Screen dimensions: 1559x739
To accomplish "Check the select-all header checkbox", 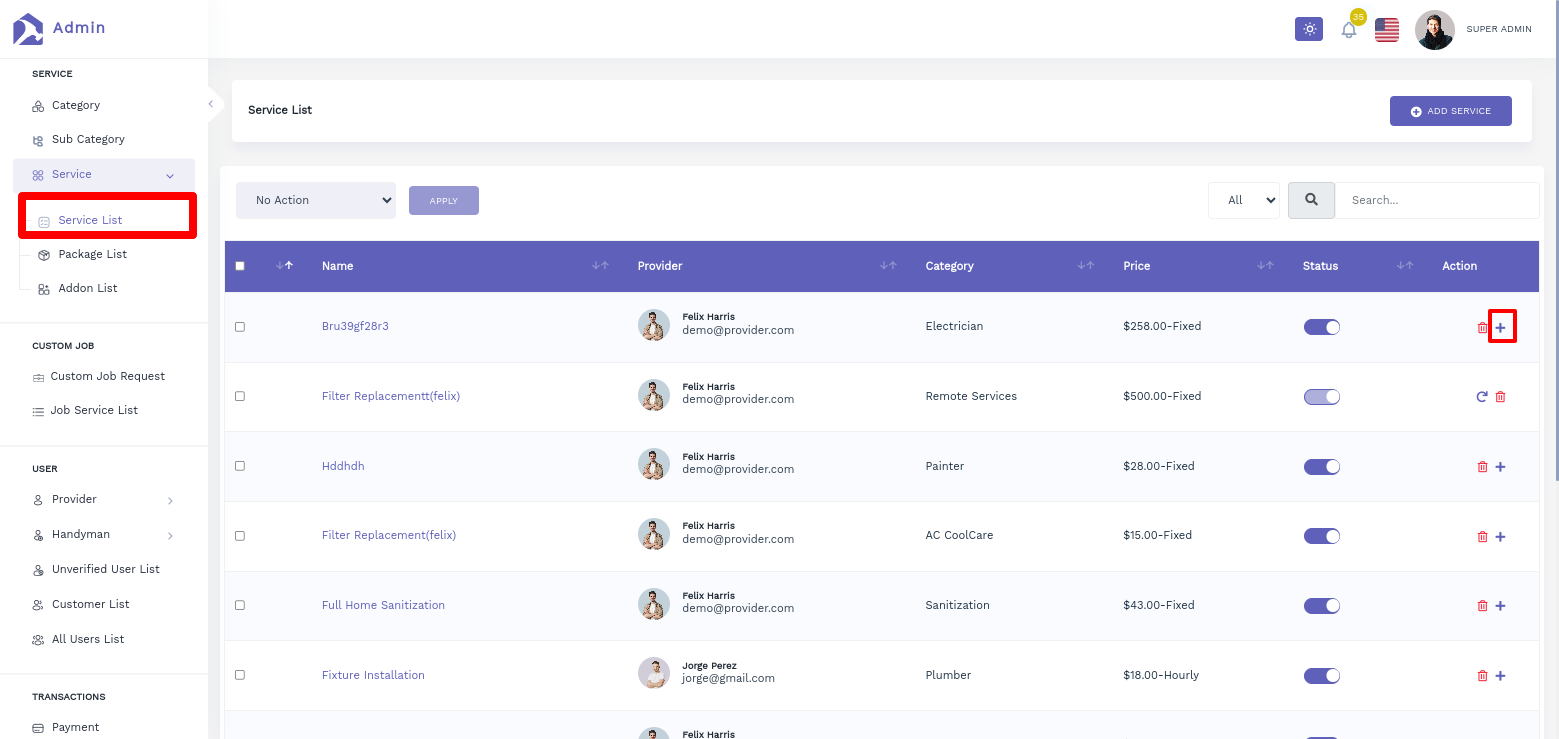I will (x=240, y=266).
